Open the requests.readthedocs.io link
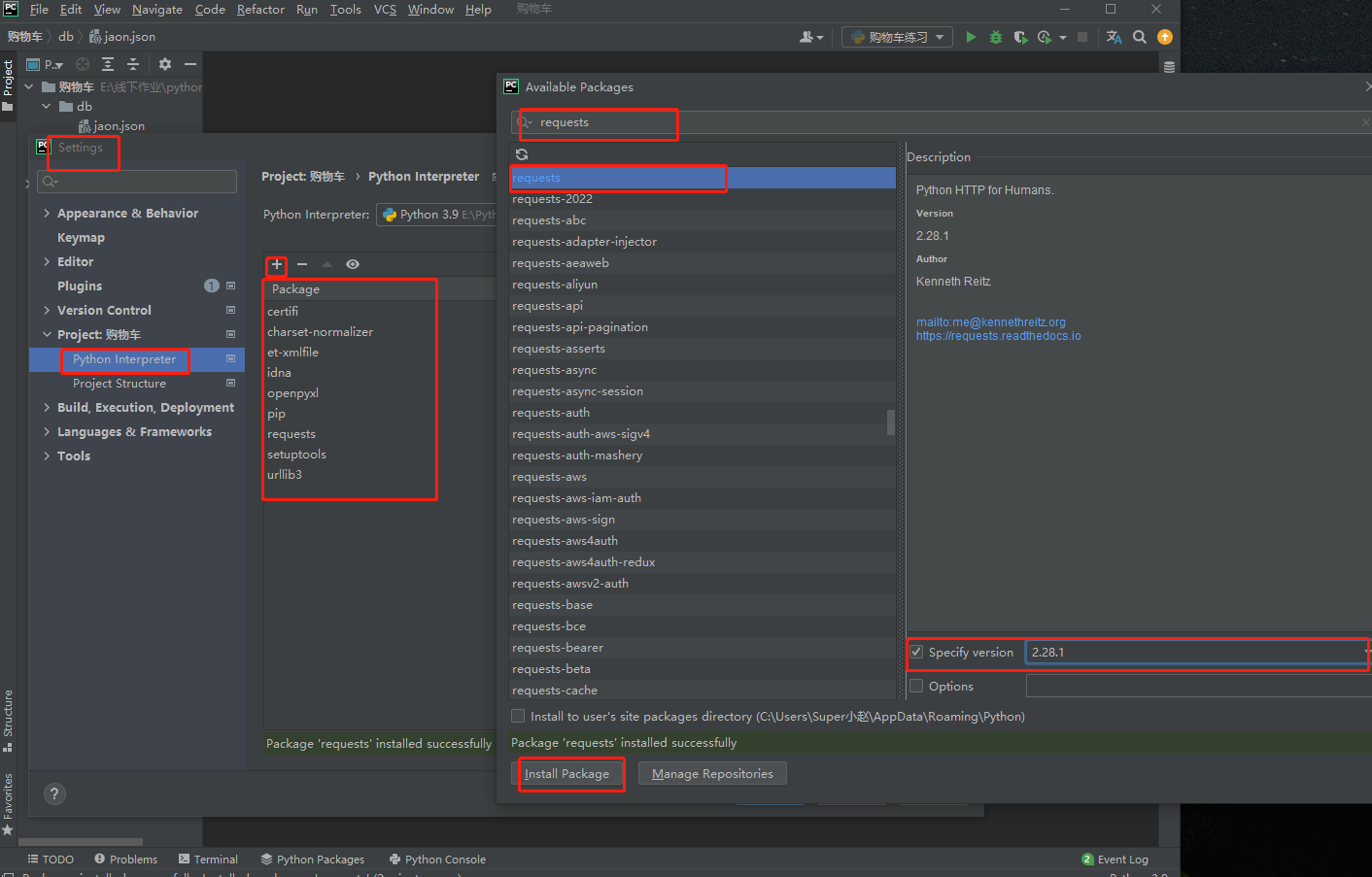 coord(998,336)
